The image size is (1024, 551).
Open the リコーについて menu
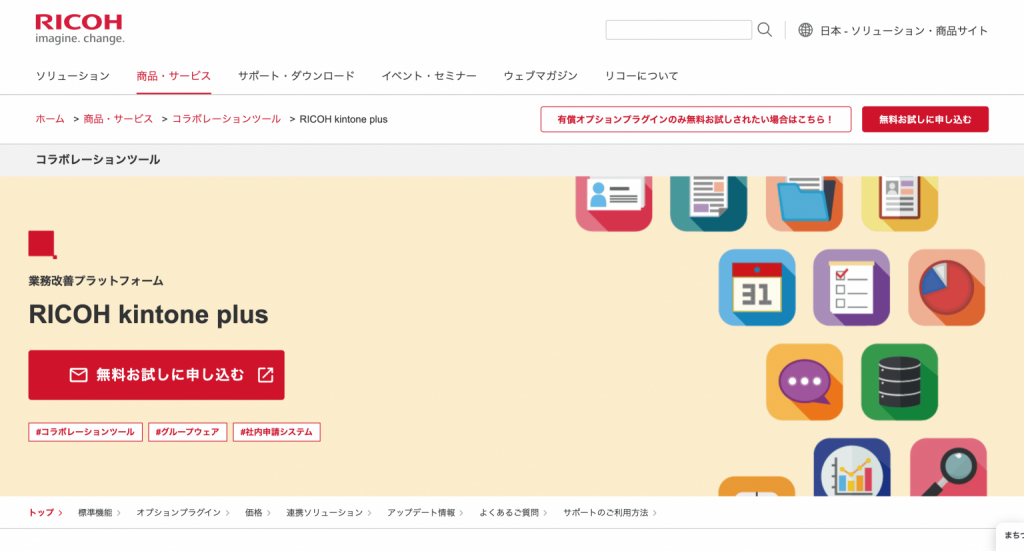coord(641,76)
